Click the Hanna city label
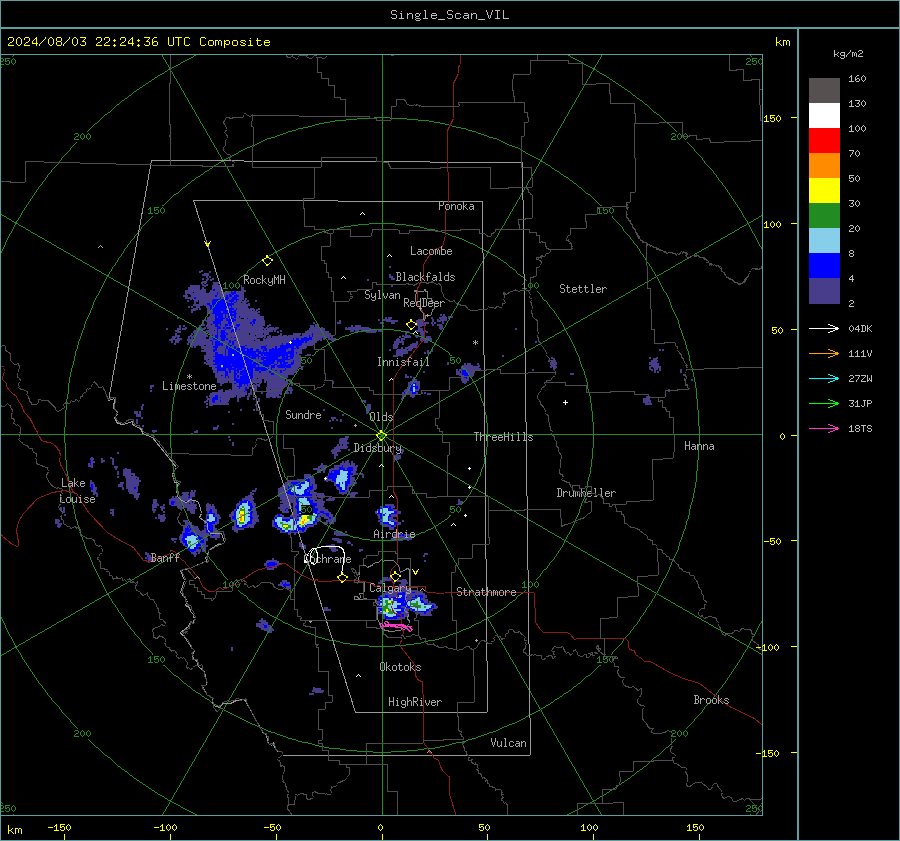 click(699, 446)
